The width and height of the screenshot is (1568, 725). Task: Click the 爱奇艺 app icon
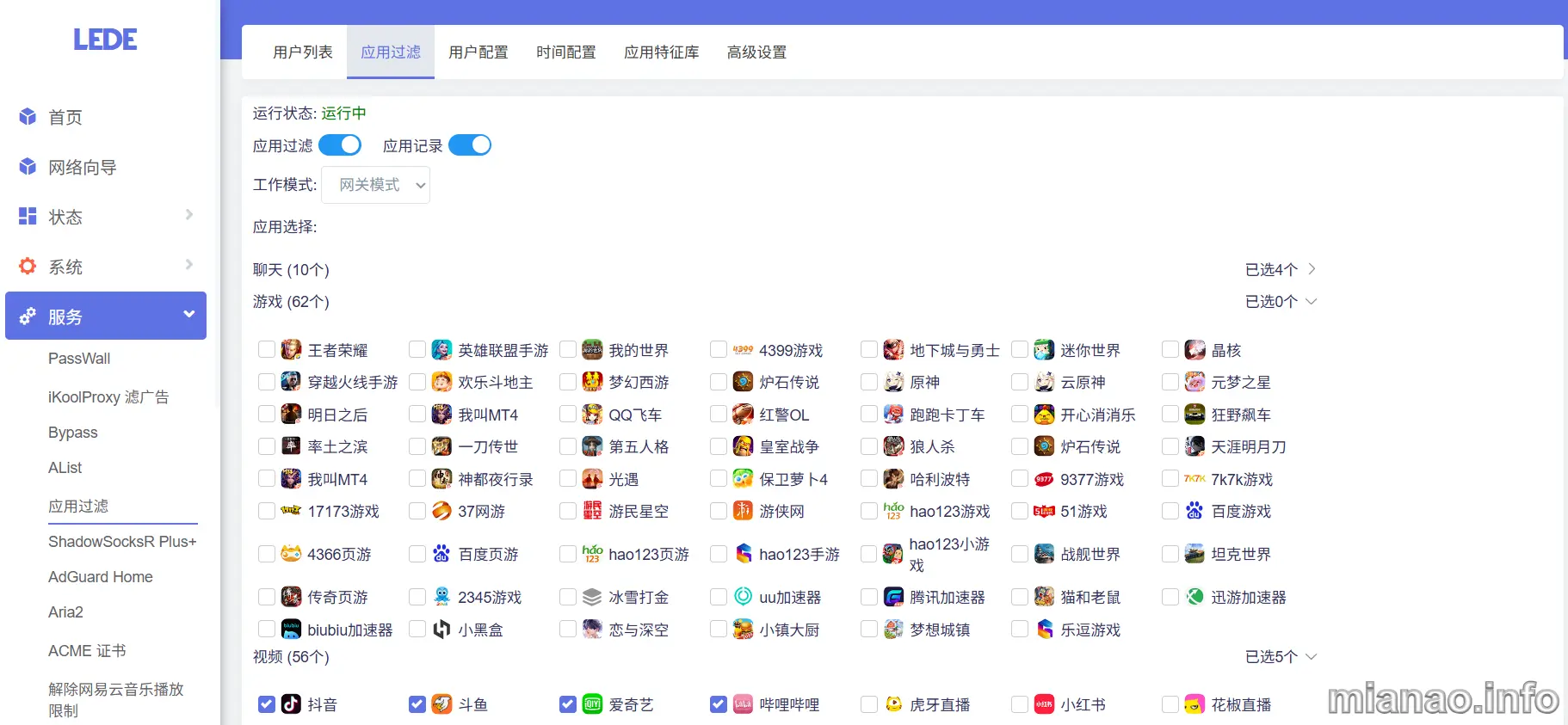[592, 704]
